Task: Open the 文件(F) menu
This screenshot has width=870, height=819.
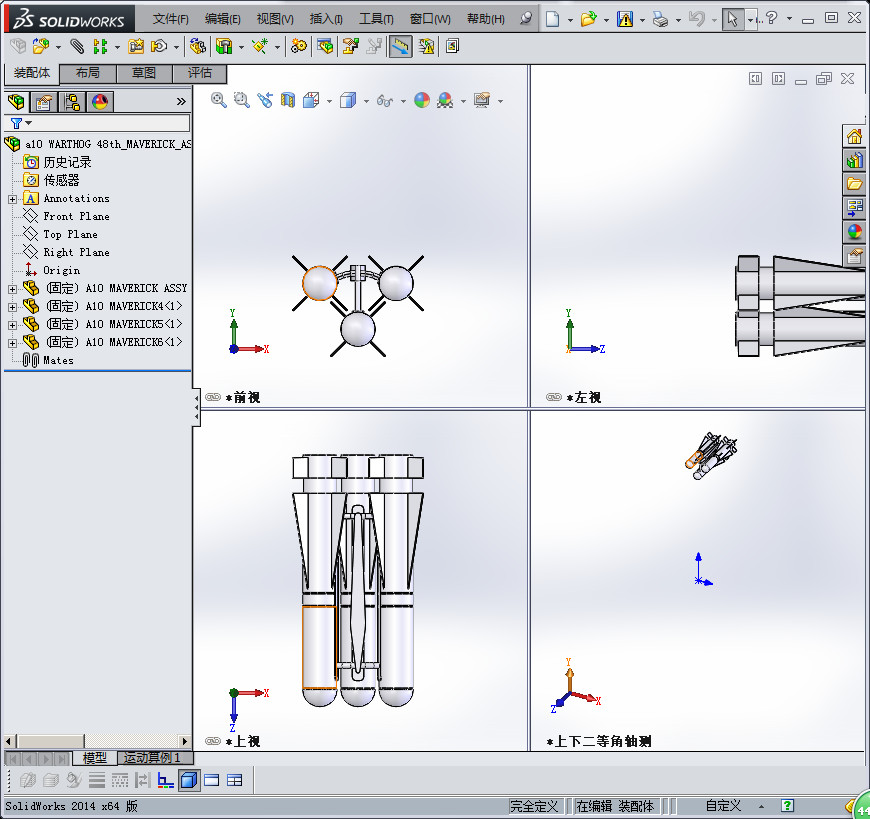Action: [x=170, y=19]
